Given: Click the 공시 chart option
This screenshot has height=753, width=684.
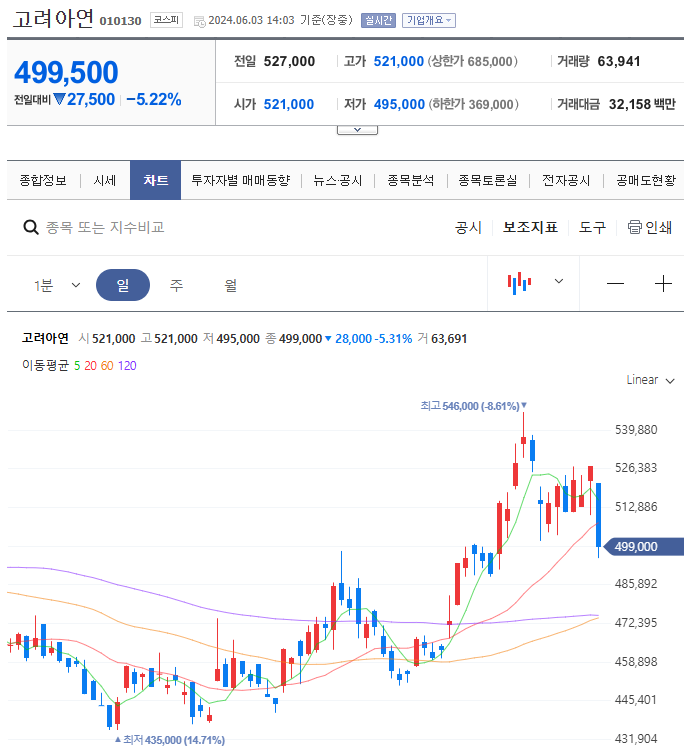Looking at the screenshot, I should pos(468,227).
